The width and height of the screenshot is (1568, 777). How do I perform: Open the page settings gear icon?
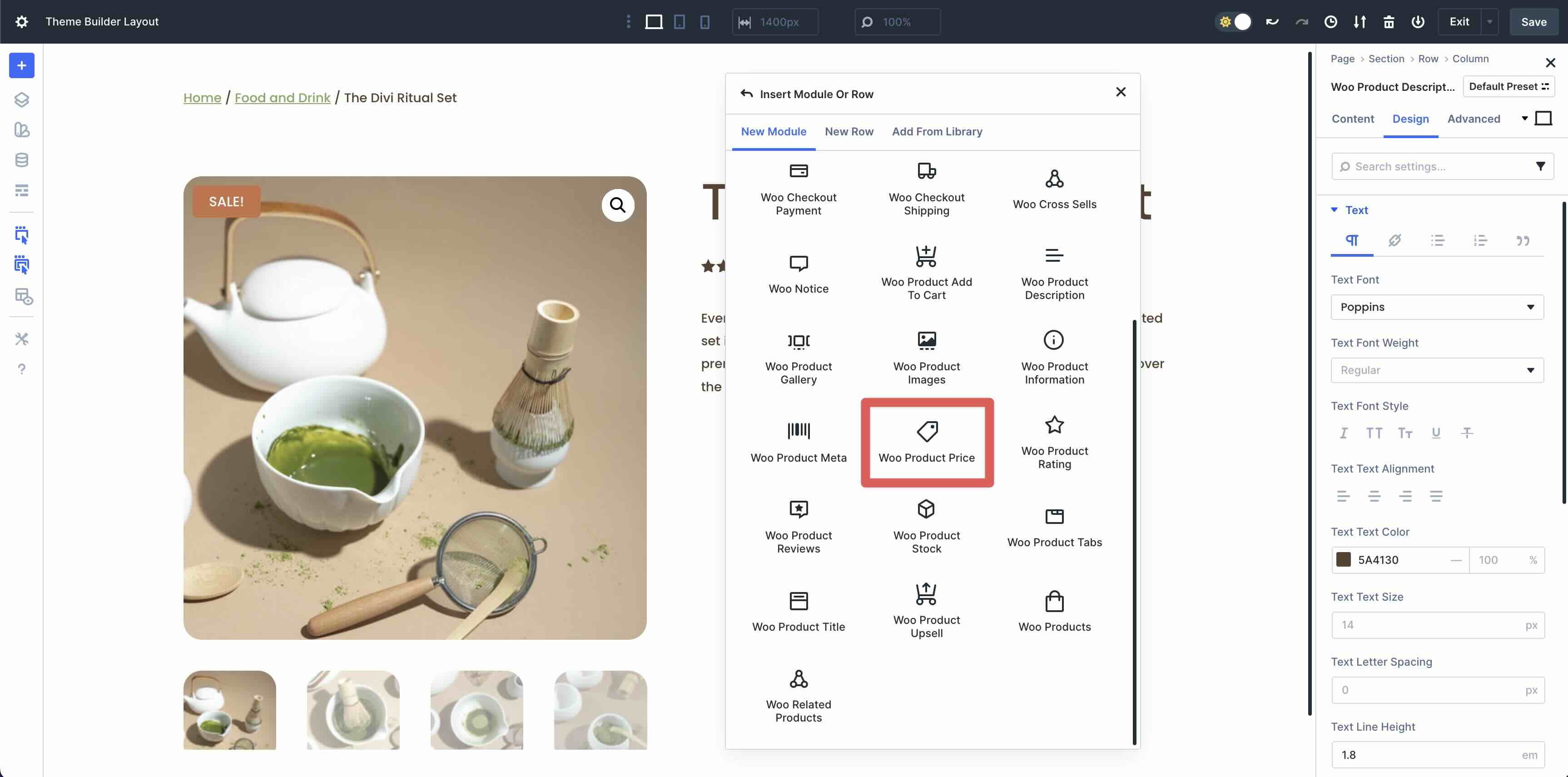[22, 21]
